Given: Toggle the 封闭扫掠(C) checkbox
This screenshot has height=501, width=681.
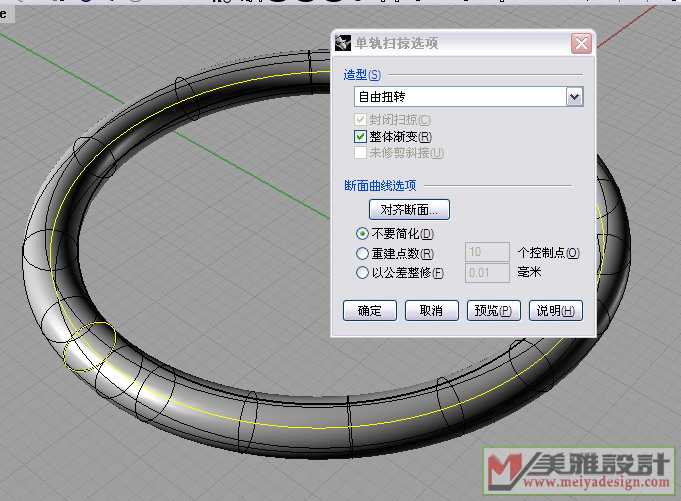Looking at the screenshot, I should [x=360, y=119].
